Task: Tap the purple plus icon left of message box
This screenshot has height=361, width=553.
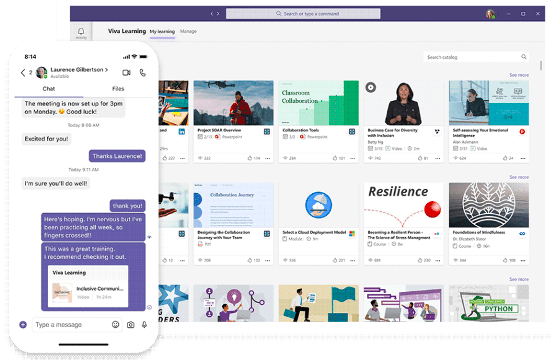Action: 23,325
